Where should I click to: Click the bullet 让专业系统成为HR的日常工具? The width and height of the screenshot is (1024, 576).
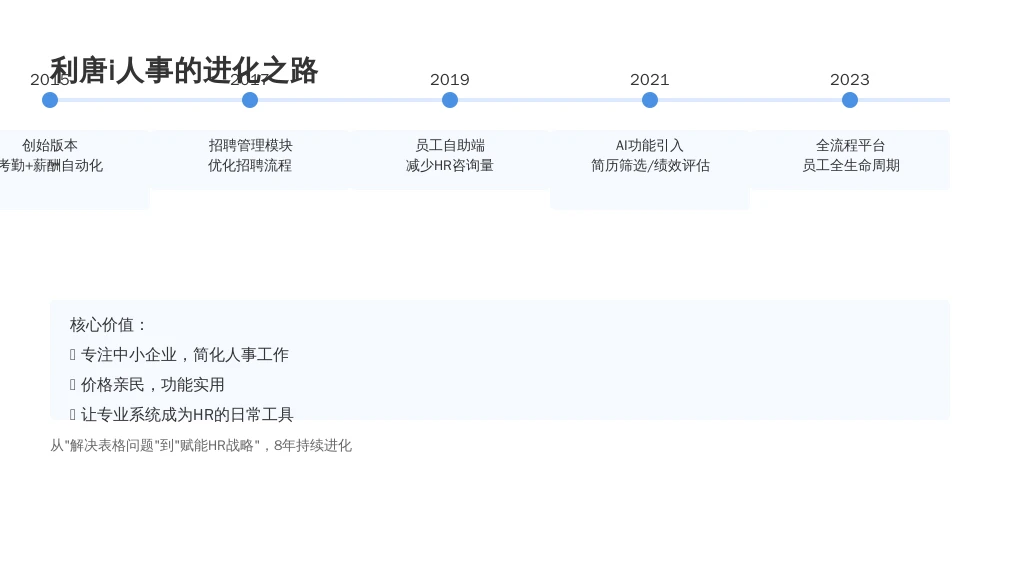pyautogui.click(x=182, y=415)
